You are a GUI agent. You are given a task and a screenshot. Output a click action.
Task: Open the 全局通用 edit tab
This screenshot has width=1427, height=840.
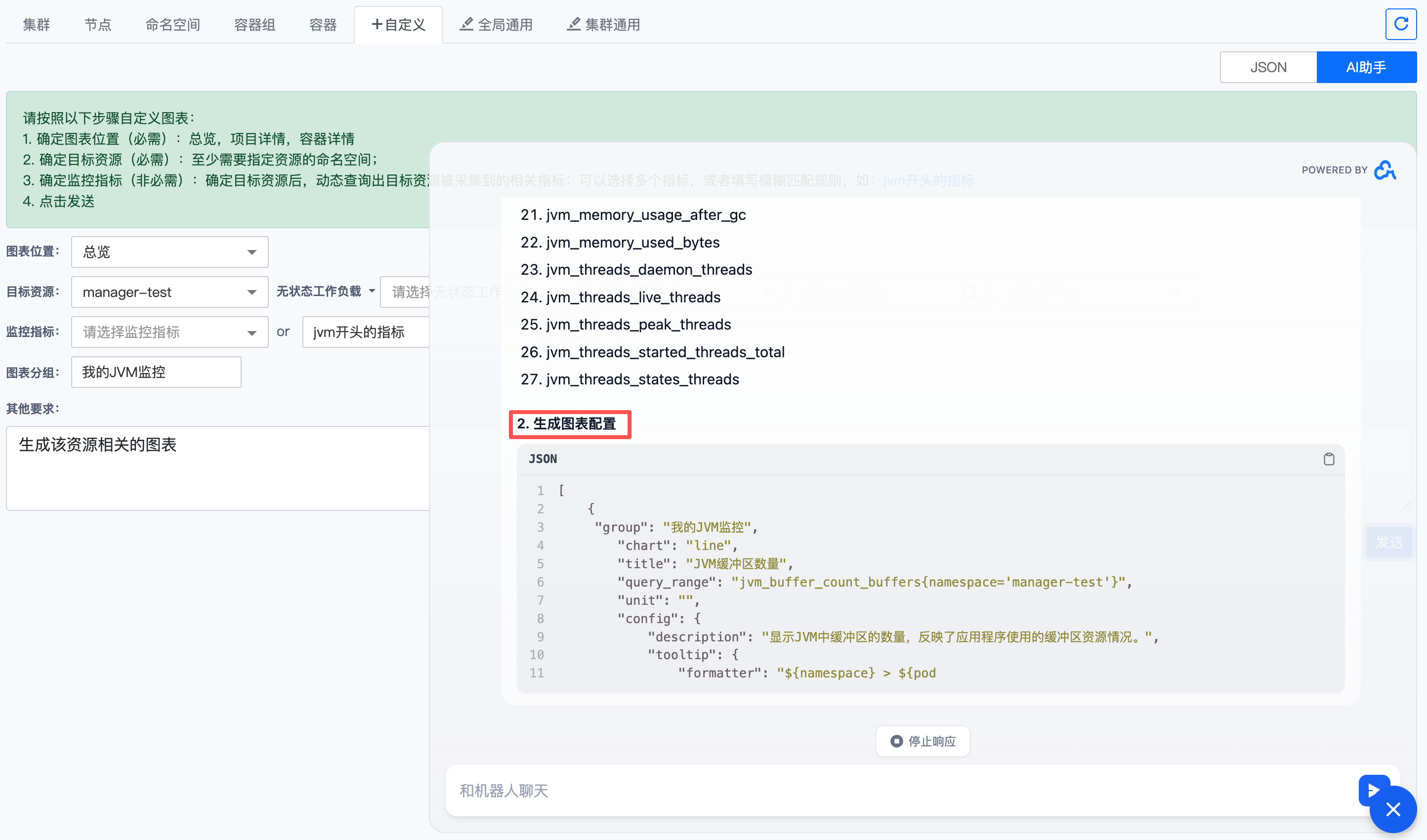pos(496,24)
